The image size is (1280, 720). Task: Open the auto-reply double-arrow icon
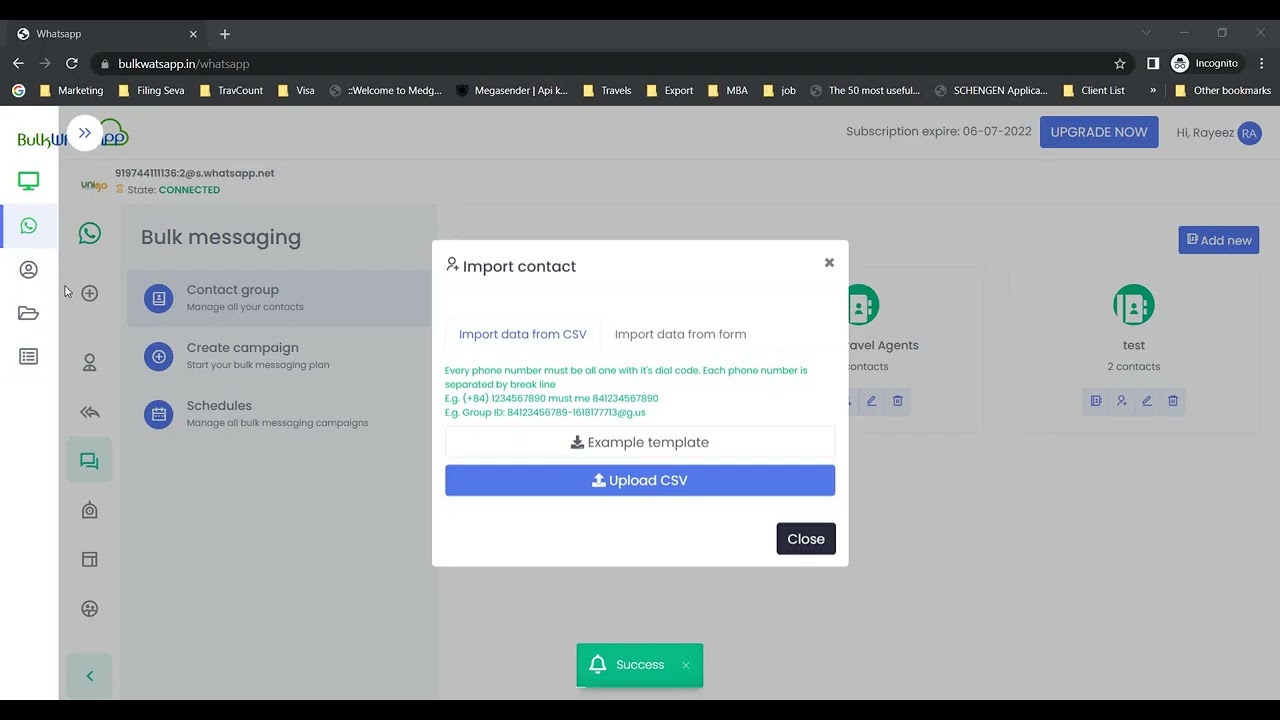pos(90,412)
